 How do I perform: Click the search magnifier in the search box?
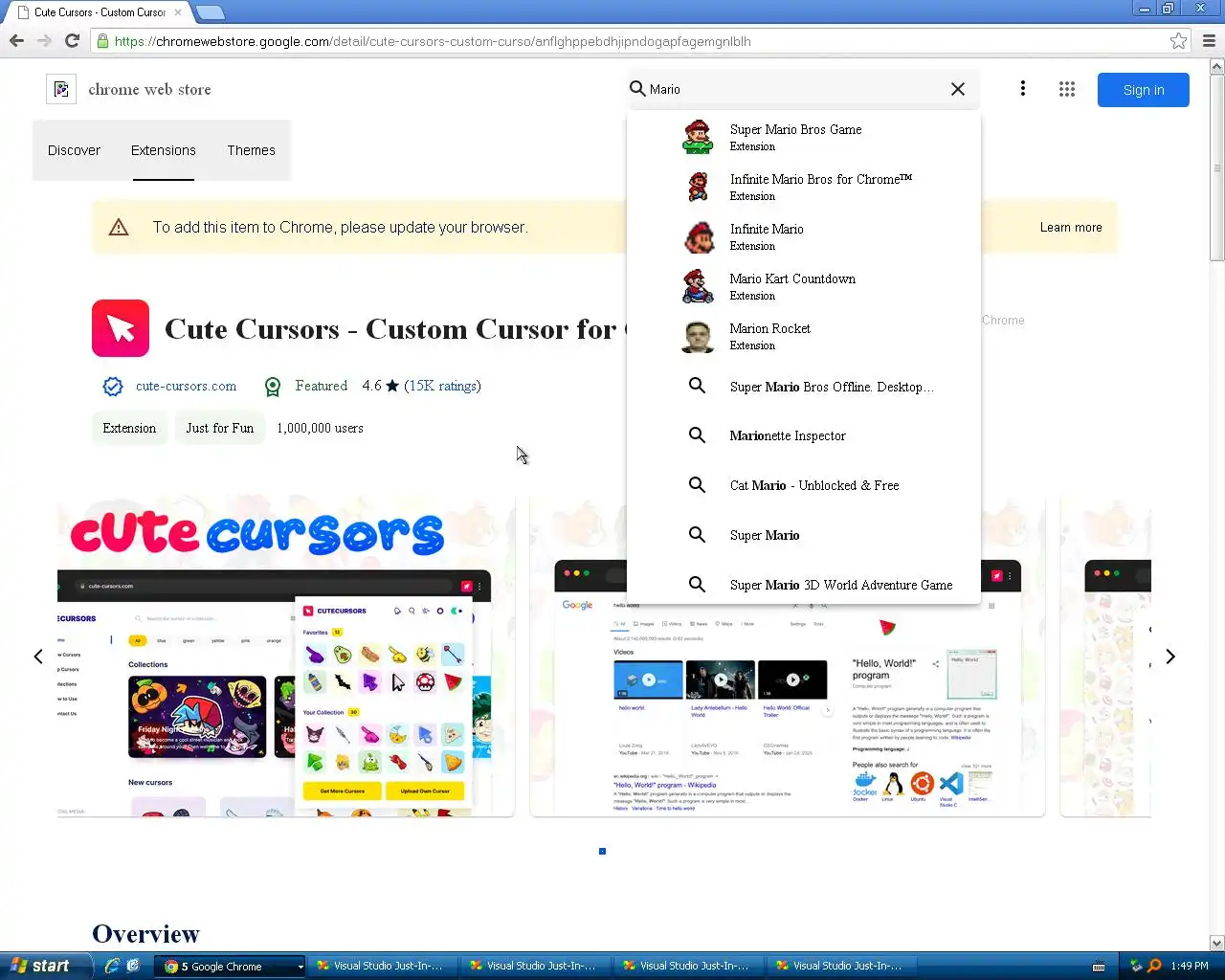point(637,89)
